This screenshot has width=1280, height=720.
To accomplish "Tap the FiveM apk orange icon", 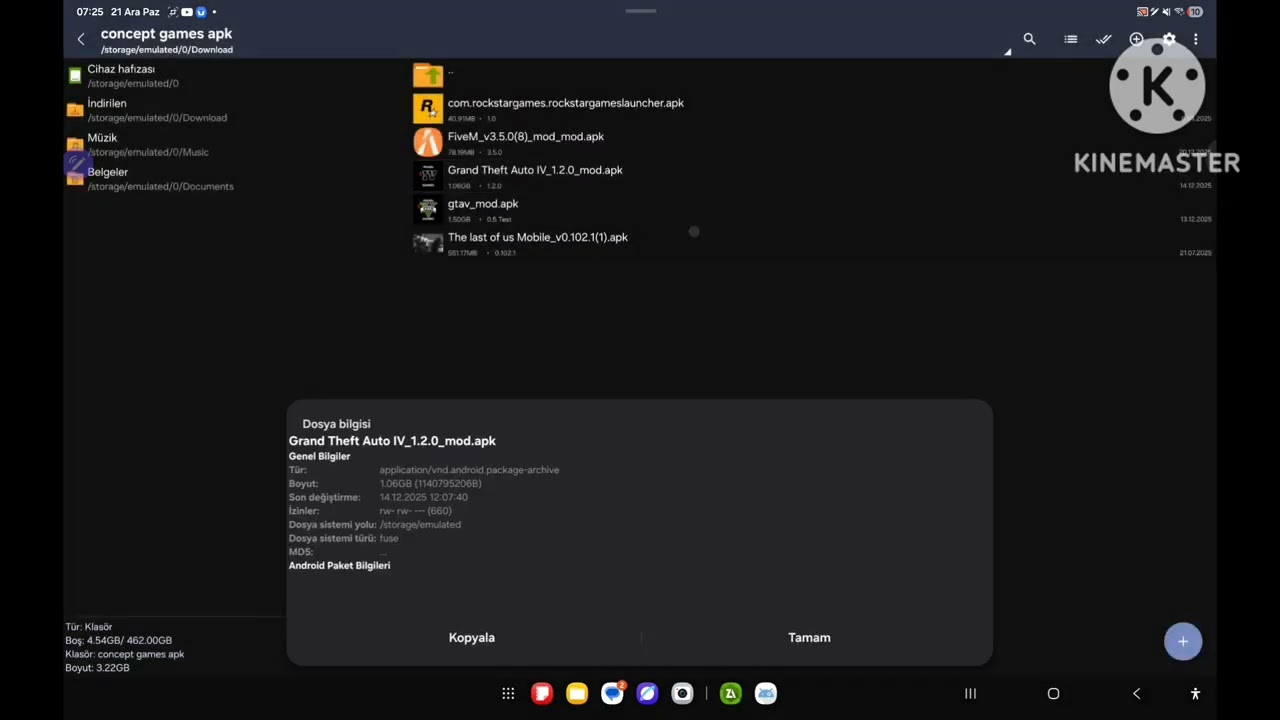I will point(428,142).
